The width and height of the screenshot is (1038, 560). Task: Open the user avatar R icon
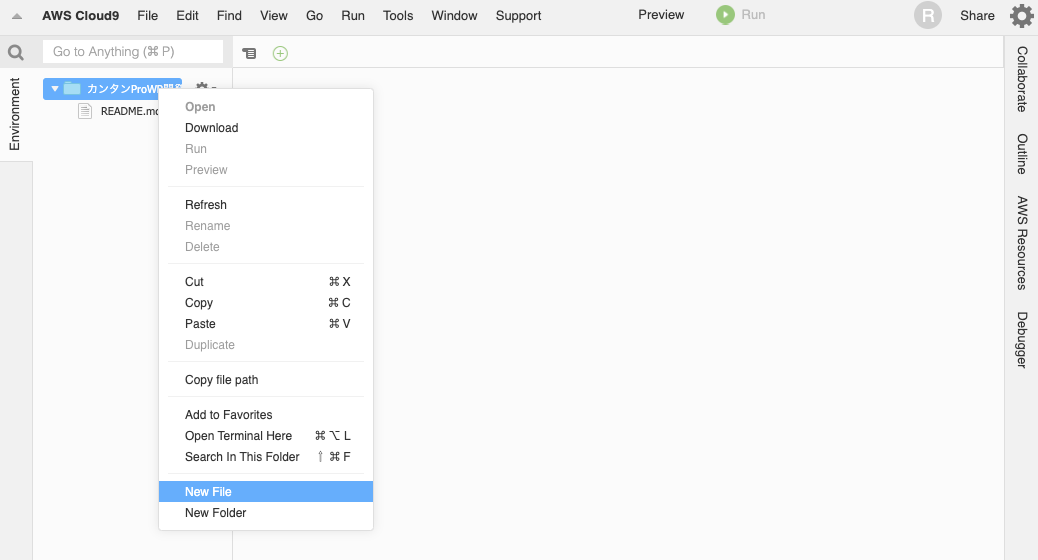coord(927,15)
